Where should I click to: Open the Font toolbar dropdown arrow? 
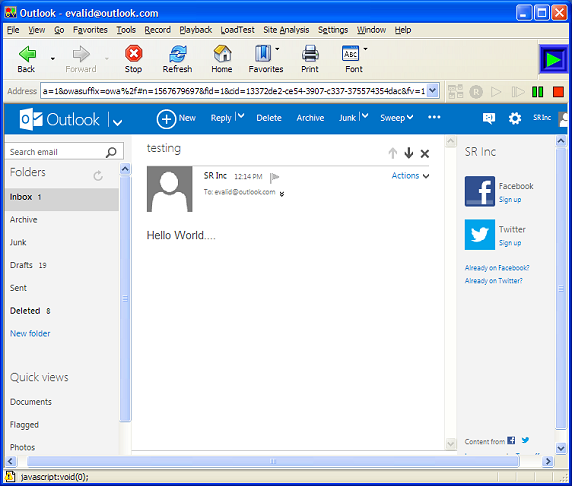pyautogui.click(x=365, y=49)
